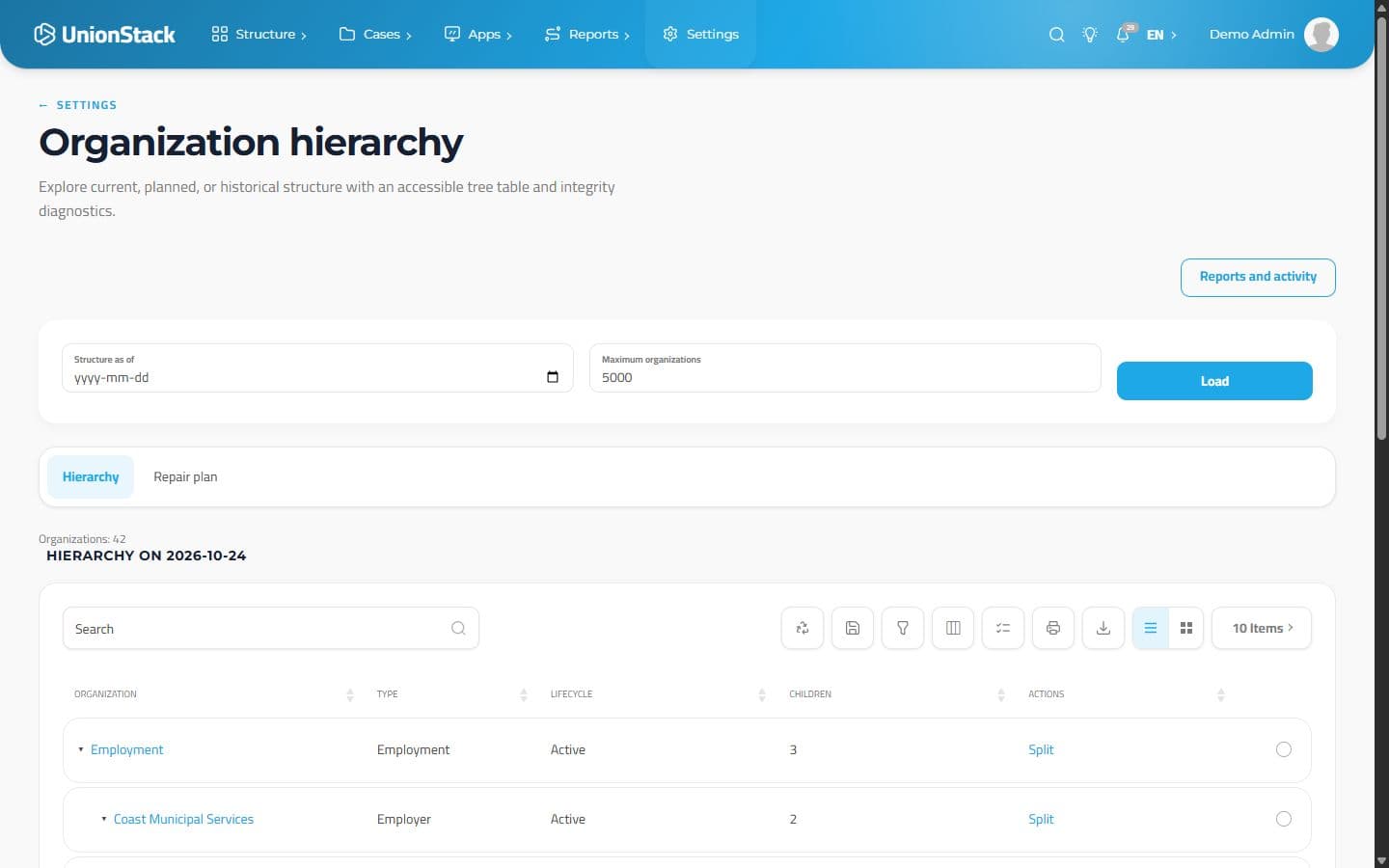
Task: Collapse the Employment tree node
Action: click(x=81, y=749)
